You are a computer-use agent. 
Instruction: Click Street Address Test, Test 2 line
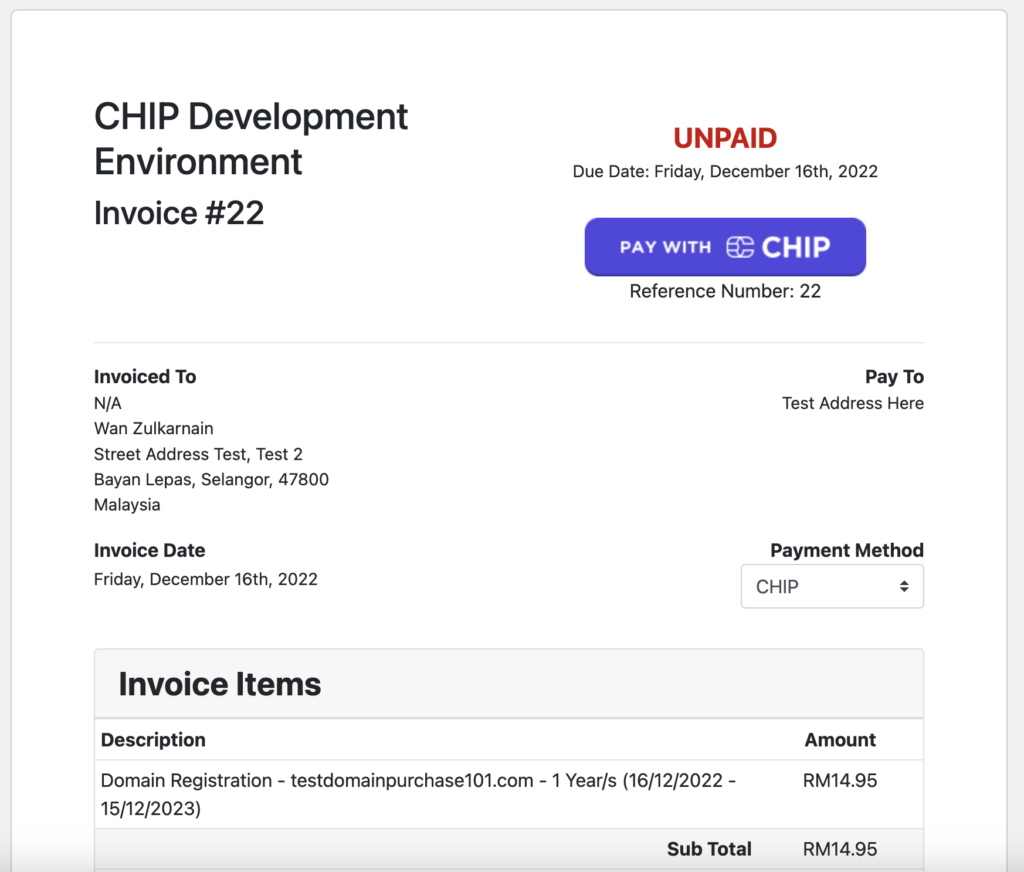coord(198,454)
